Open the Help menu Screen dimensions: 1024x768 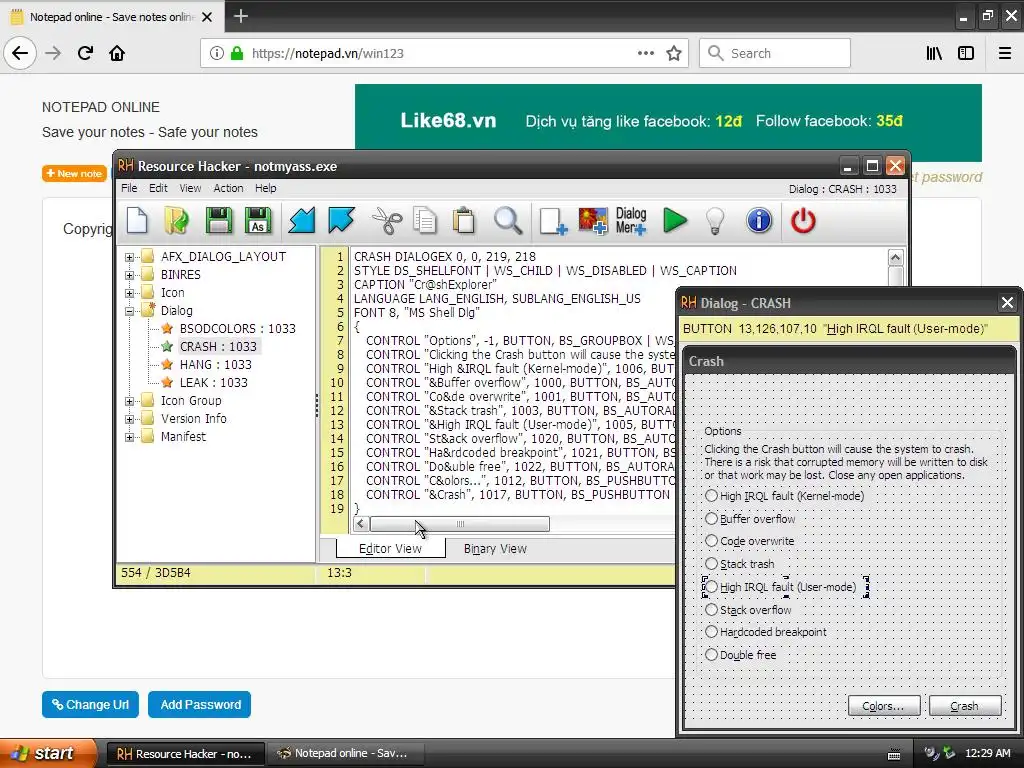coord(265,188)
